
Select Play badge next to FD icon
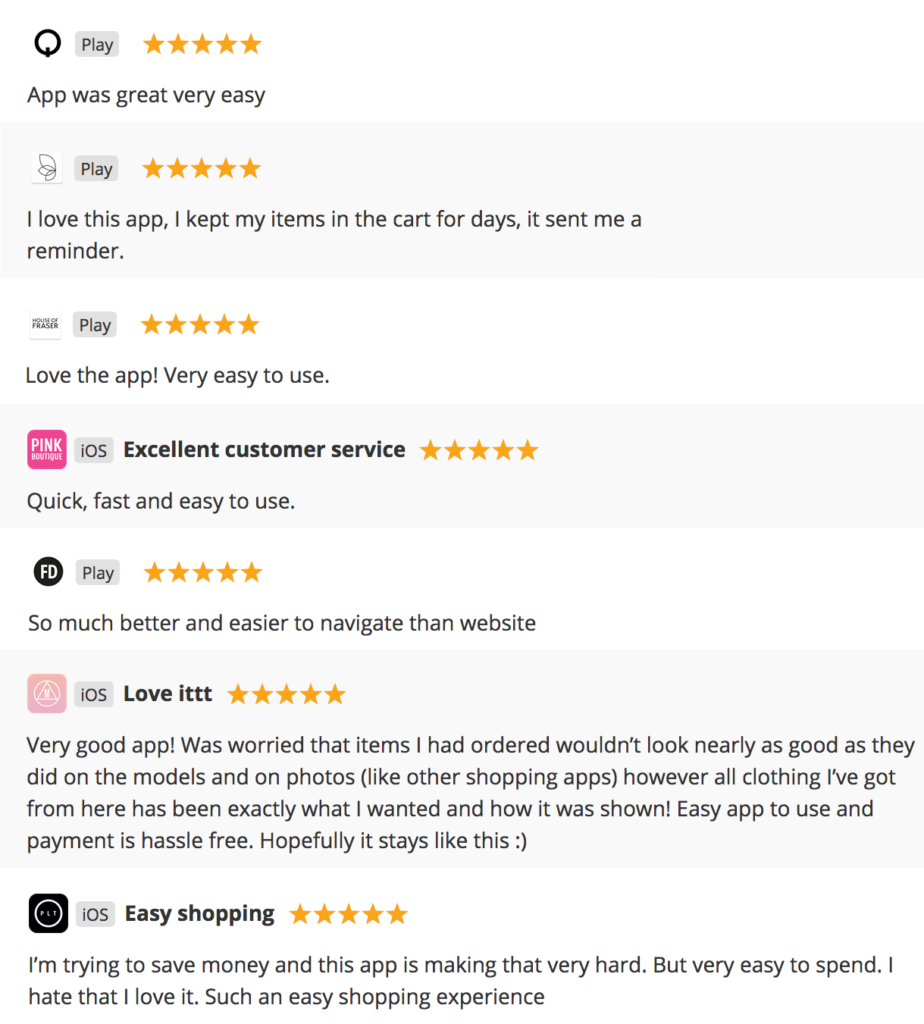click(97, 572)
